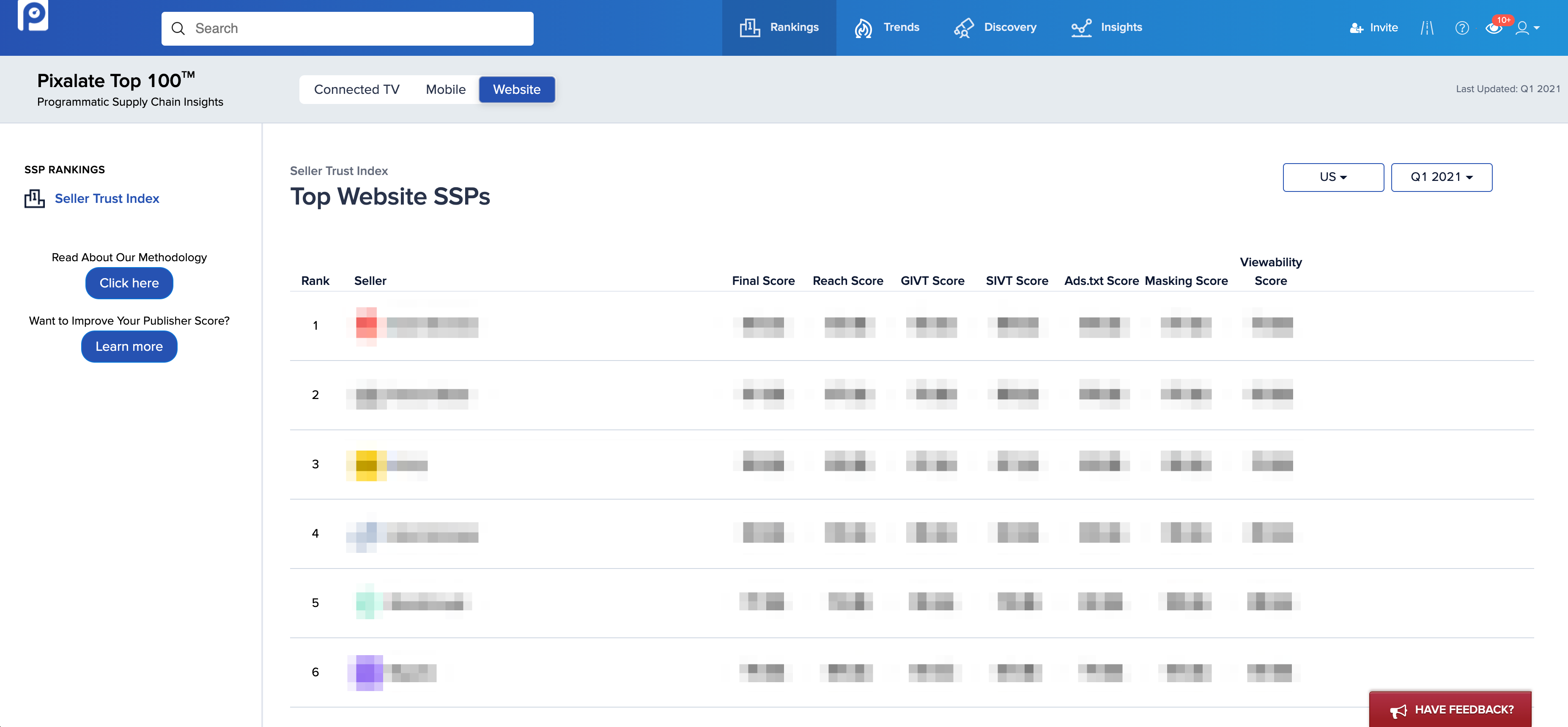Click the search magnifier icon
This screenshot has height=727, width=1568.
pos(178,29)
